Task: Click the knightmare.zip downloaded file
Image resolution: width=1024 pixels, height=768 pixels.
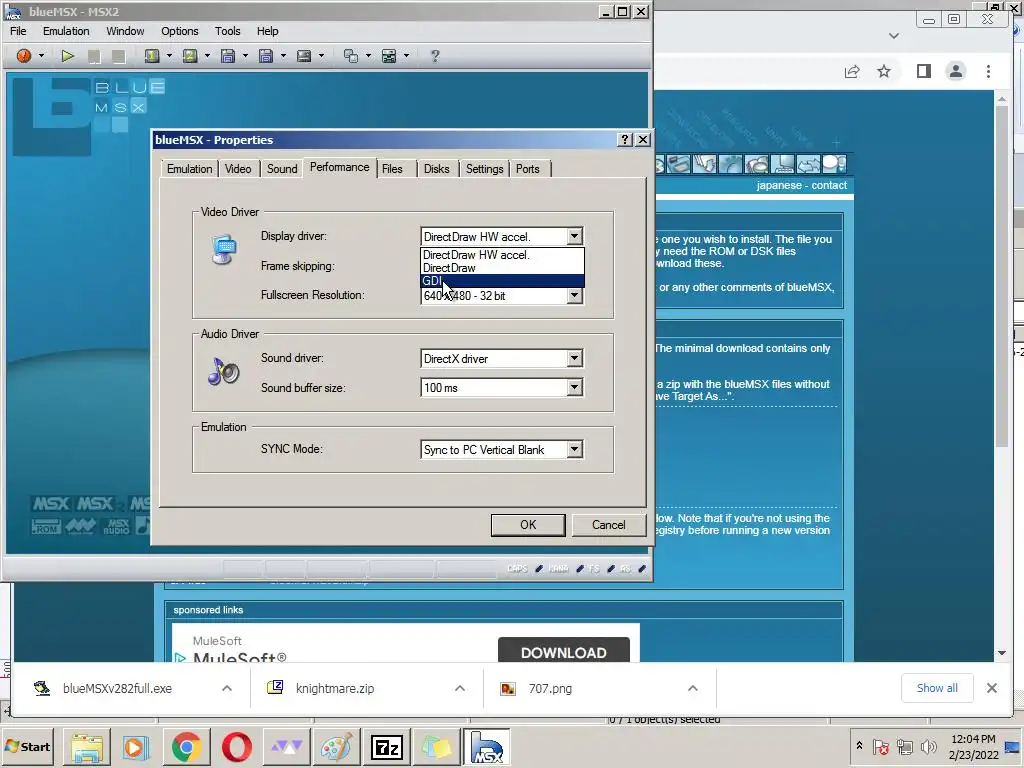Action: (x=334, y=688)
